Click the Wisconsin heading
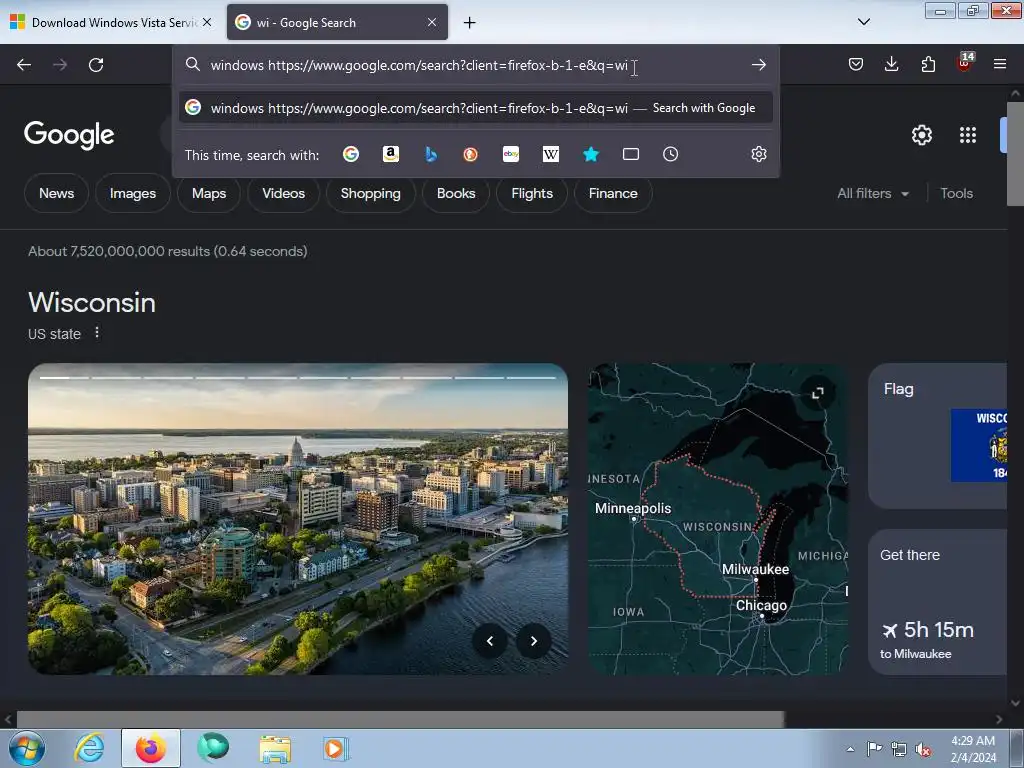The height and width of the screenshot is (768, 1024). (x=92, y=303)
